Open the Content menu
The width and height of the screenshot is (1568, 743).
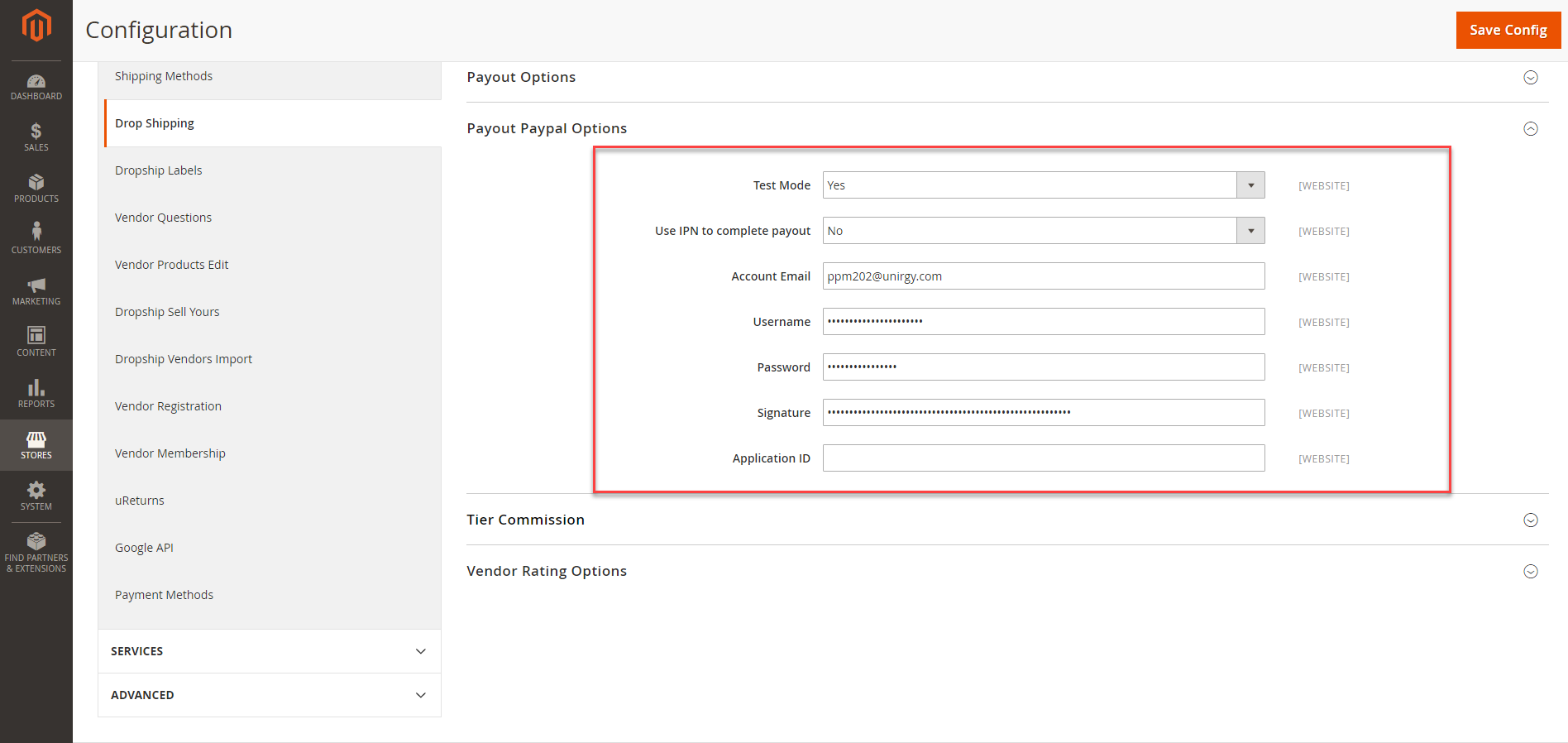coord(36,343)
